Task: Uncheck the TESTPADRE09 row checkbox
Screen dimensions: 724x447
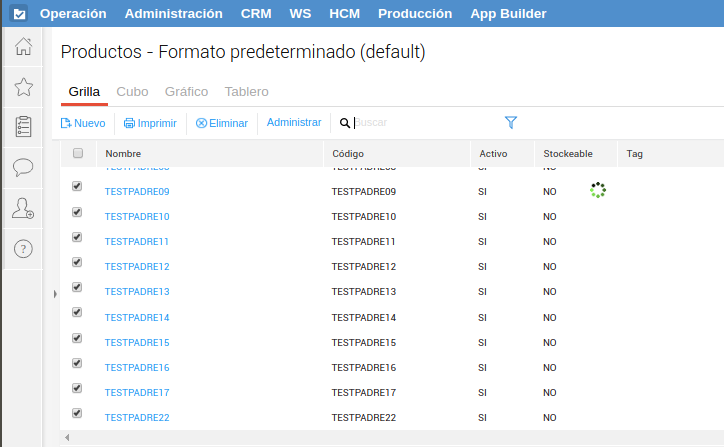Action: point(77,187)
